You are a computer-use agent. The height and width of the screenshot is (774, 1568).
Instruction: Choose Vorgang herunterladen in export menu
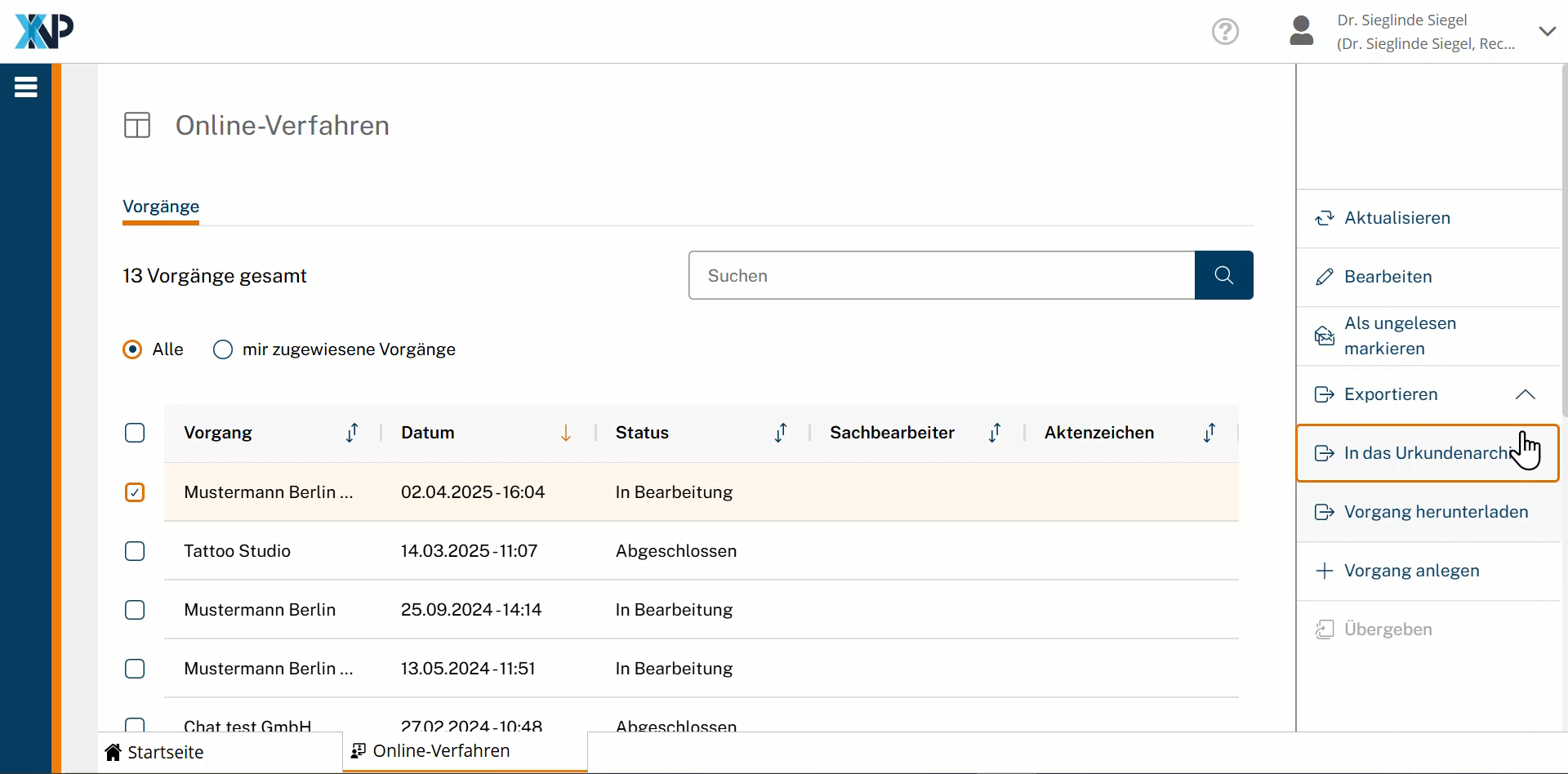(1435, 512)
